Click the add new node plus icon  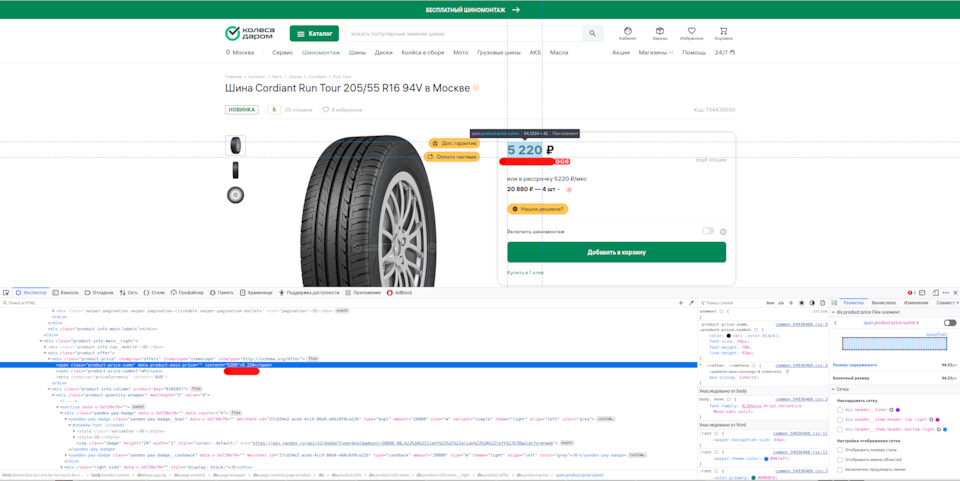tap(680, 303)
